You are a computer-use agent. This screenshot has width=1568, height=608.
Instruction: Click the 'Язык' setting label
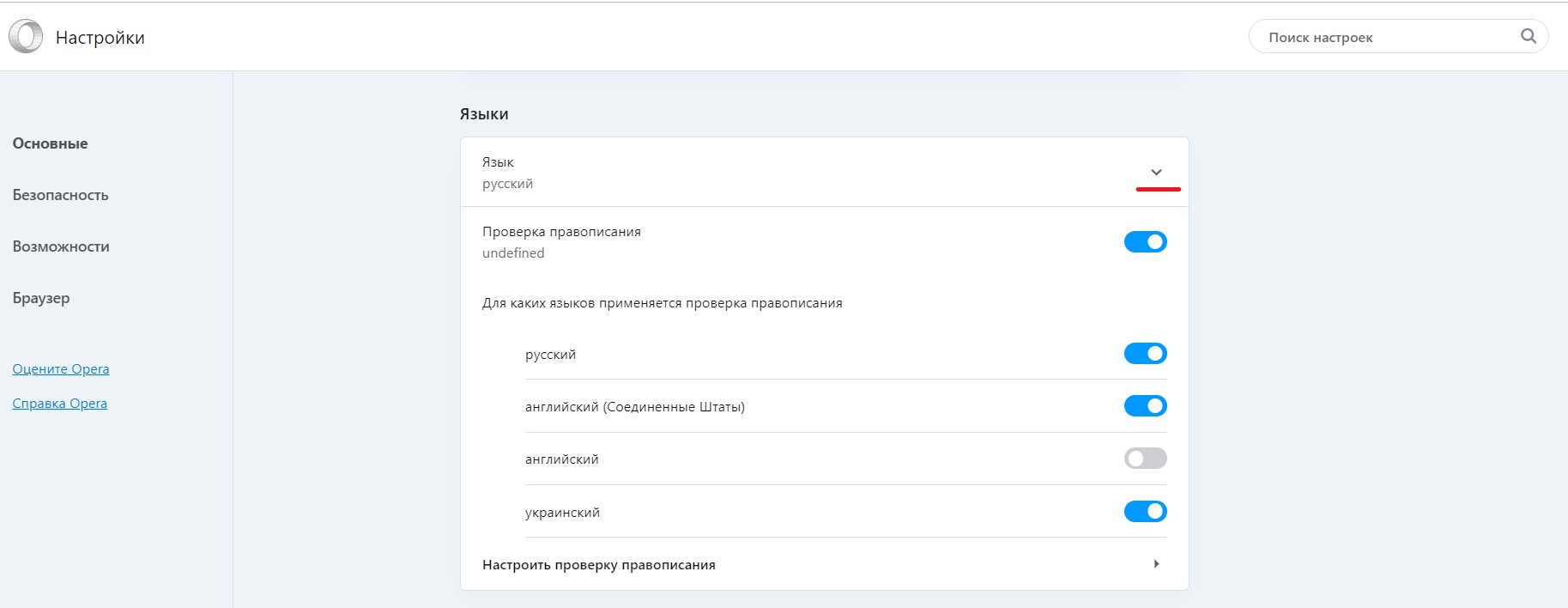pos(498,162)
